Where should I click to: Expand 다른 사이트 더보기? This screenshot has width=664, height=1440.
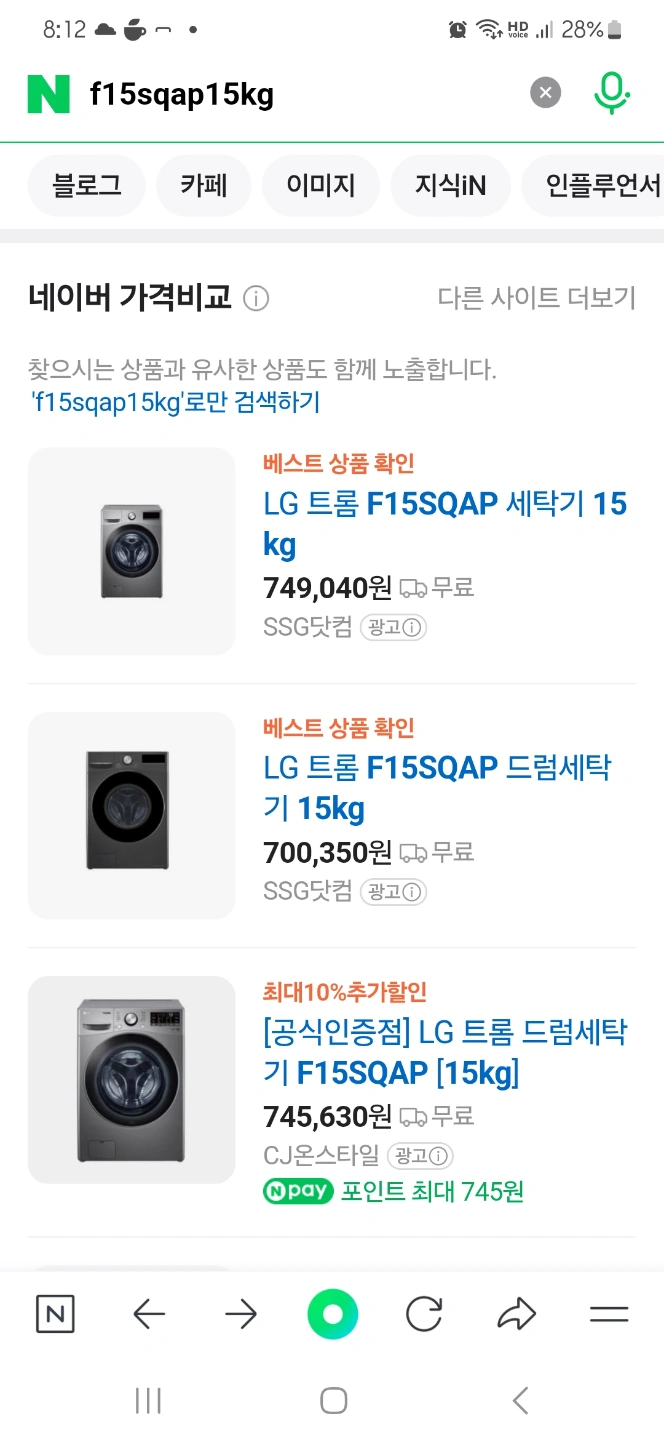(x=538, y=296)
